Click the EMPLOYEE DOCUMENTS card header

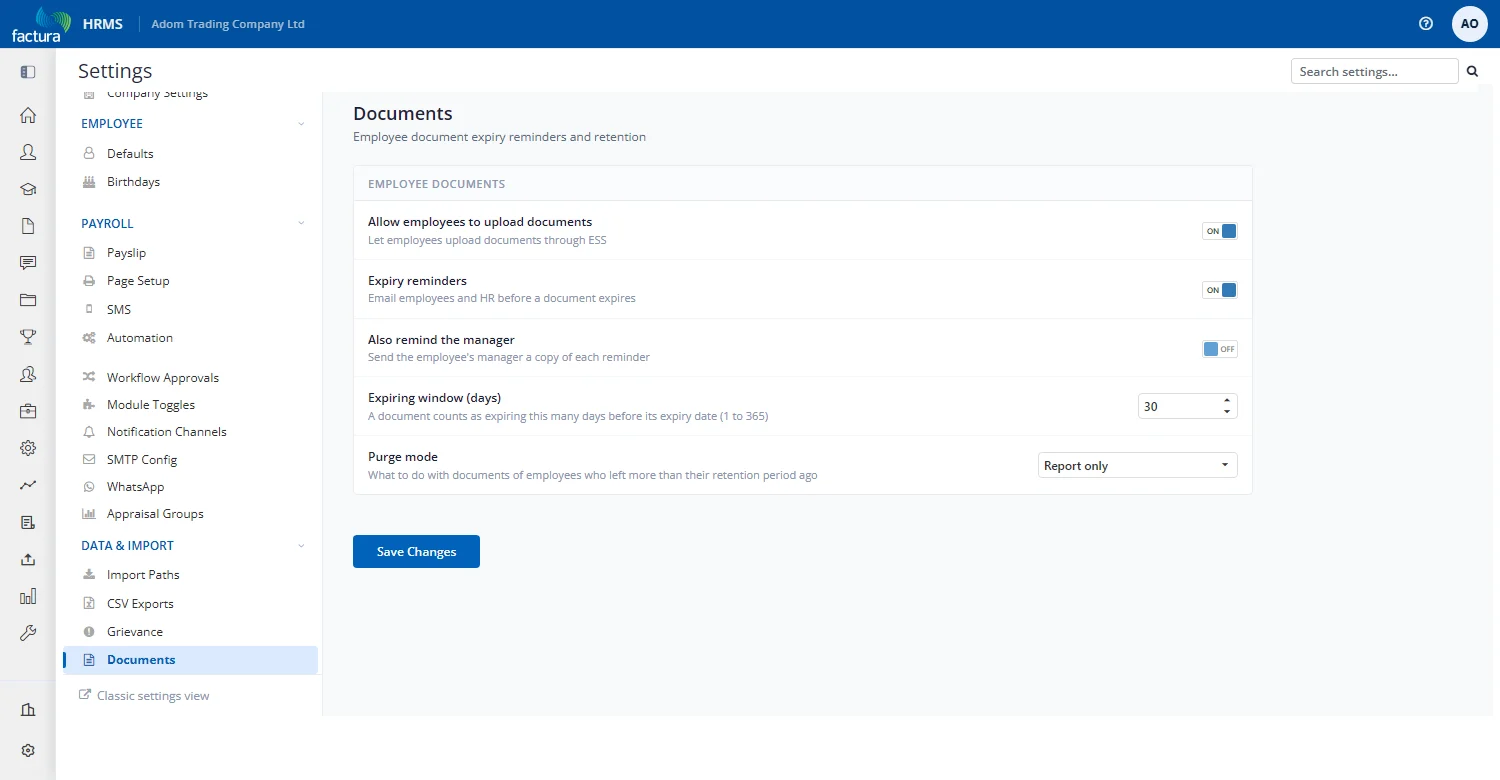click(803, 184)
